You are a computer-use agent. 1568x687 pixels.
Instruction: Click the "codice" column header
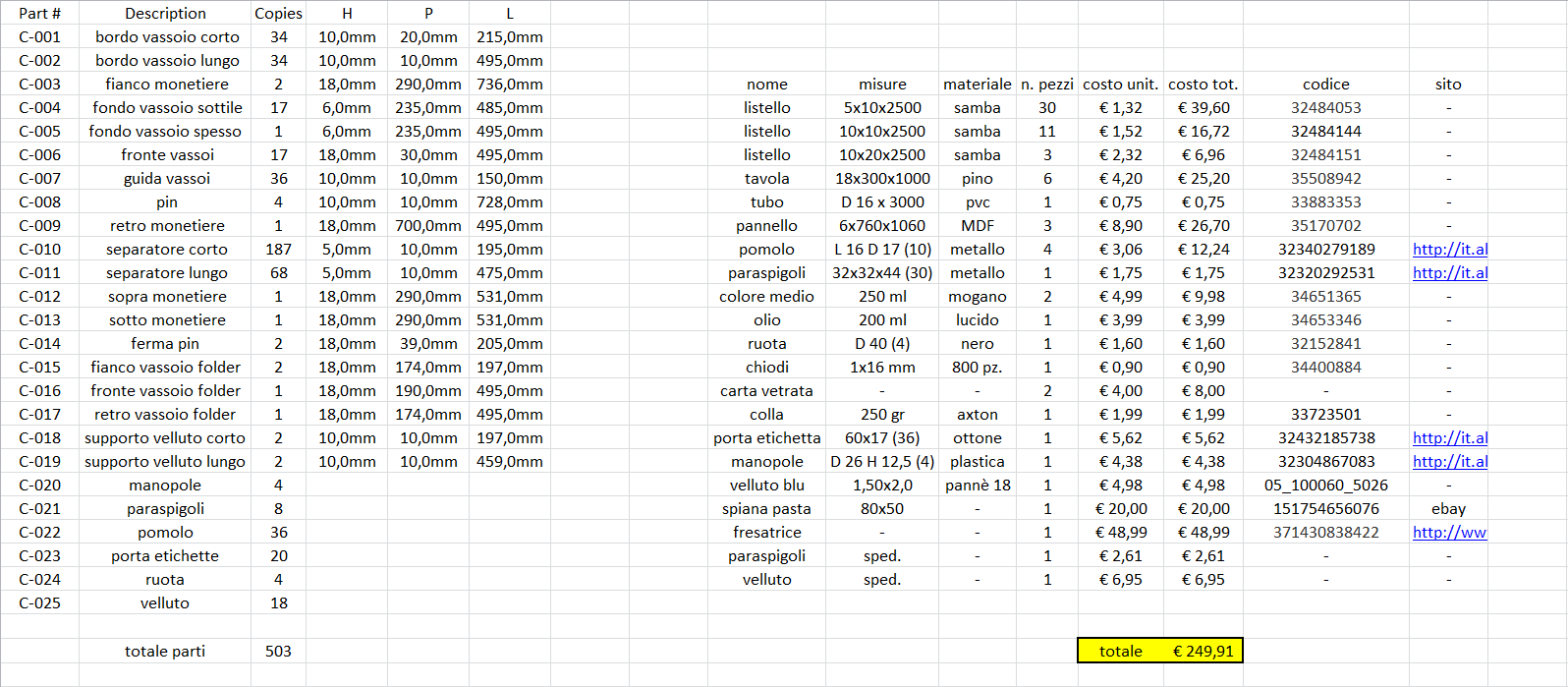pyautogui.click(x=1325, y=85)
